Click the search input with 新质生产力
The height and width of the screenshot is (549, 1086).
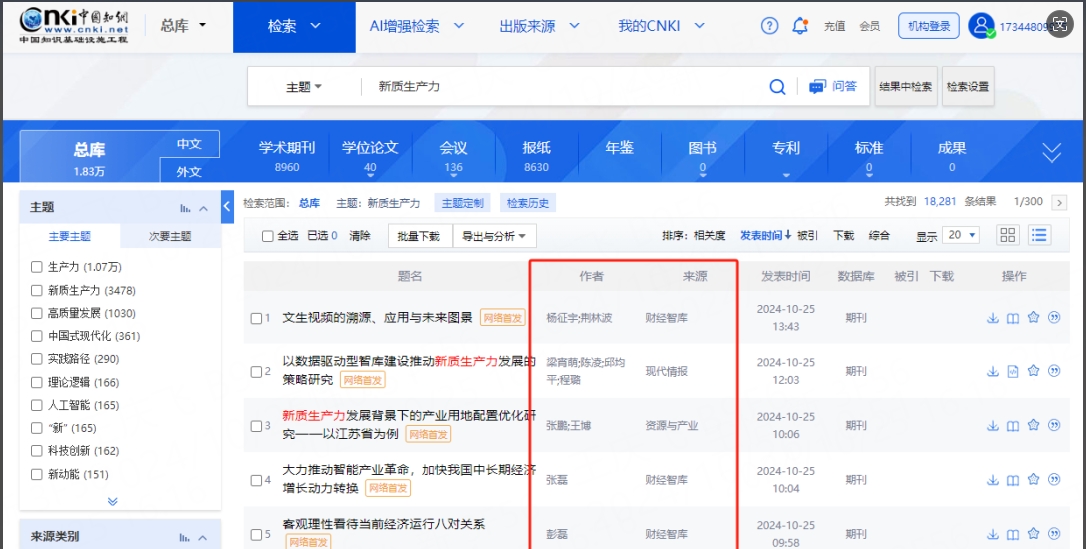(561, 87)
